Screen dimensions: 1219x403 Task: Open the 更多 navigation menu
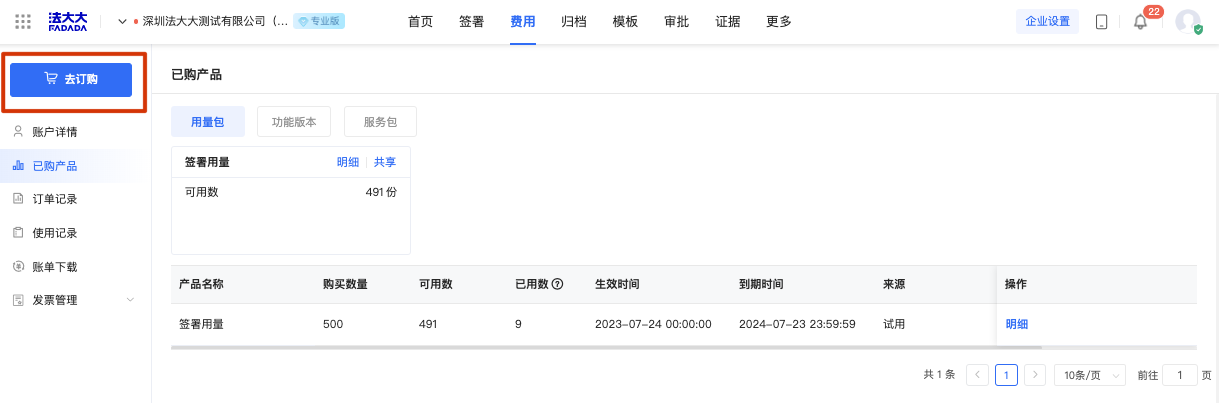pyautogui.click(x=779, y=21)
